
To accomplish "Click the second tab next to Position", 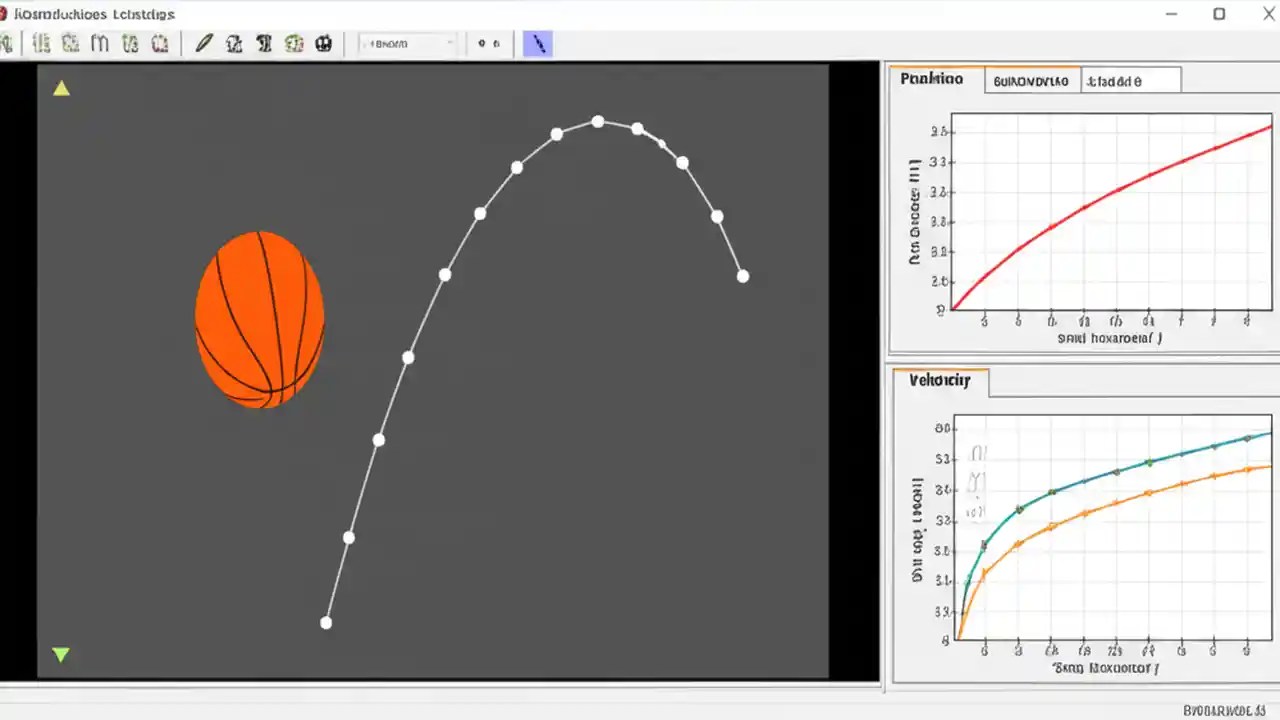I will pyautogui.click(x=1030, y=80).
